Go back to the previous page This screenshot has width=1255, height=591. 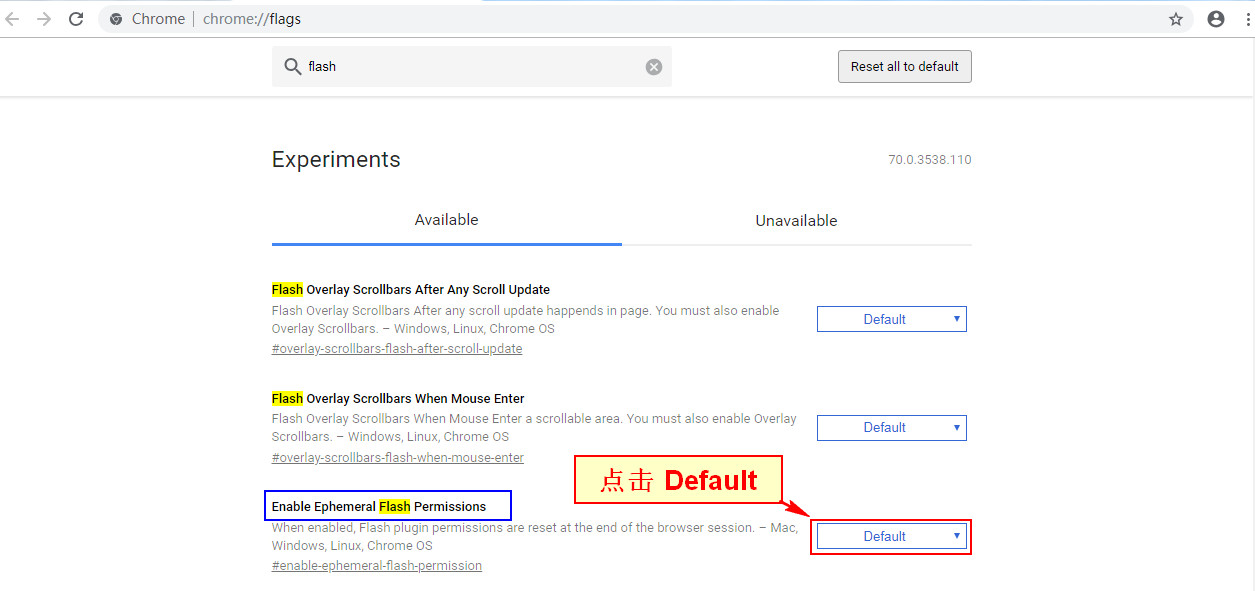click(x=13, y=19)
